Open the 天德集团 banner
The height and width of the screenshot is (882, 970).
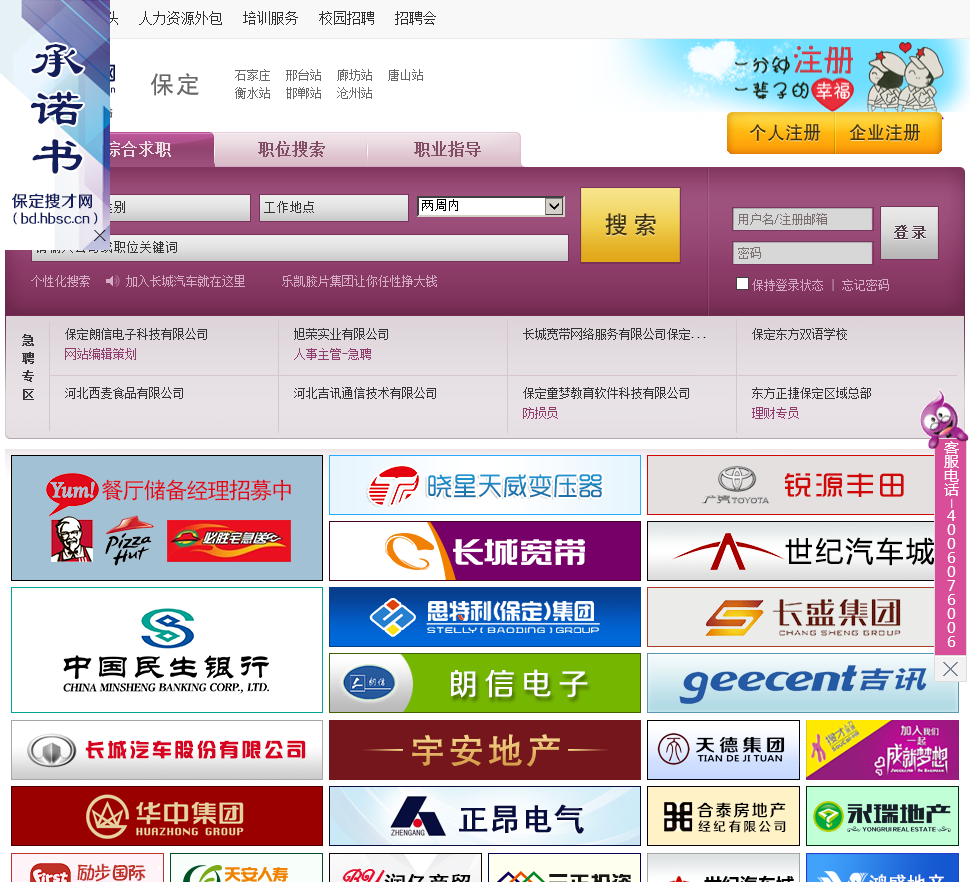(723, 750)
